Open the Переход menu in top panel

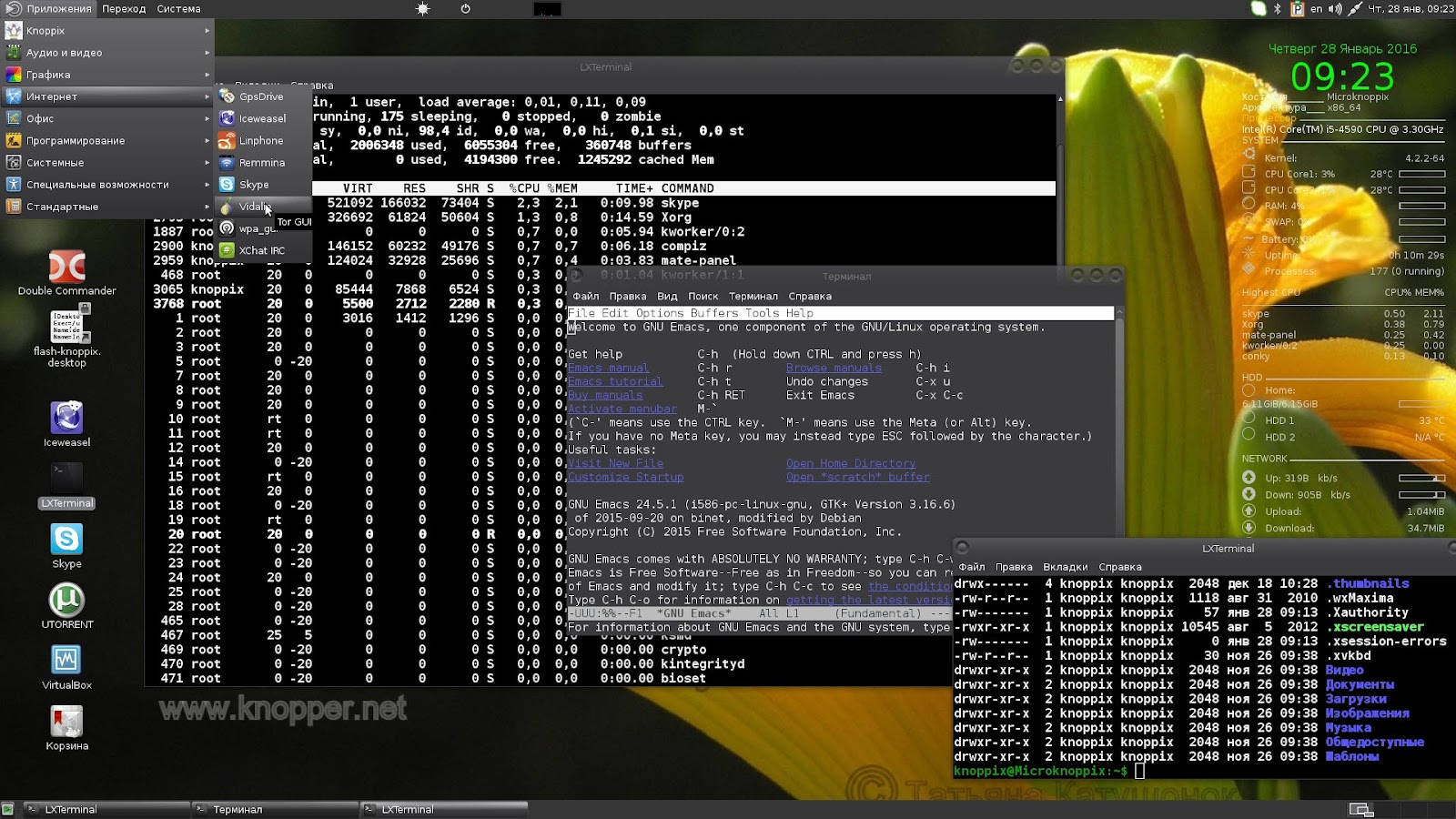pos(124,9)
